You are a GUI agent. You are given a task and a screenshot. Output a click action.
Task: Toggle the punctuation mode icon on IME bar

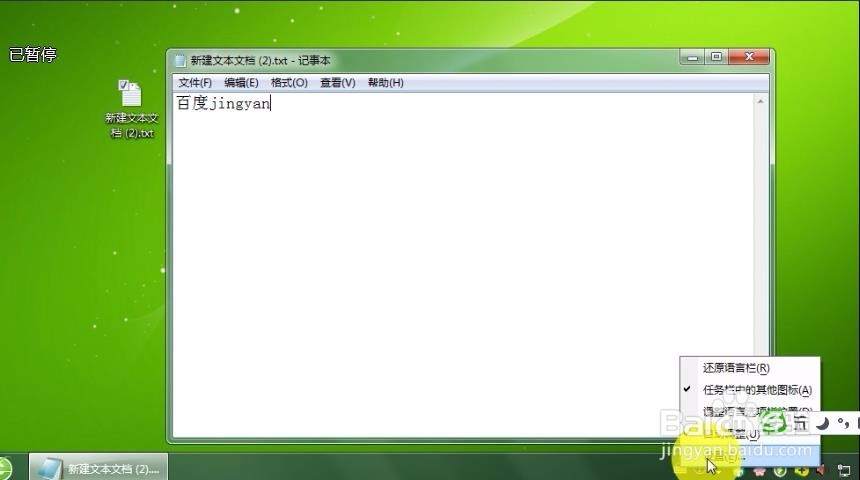point(843,423)
